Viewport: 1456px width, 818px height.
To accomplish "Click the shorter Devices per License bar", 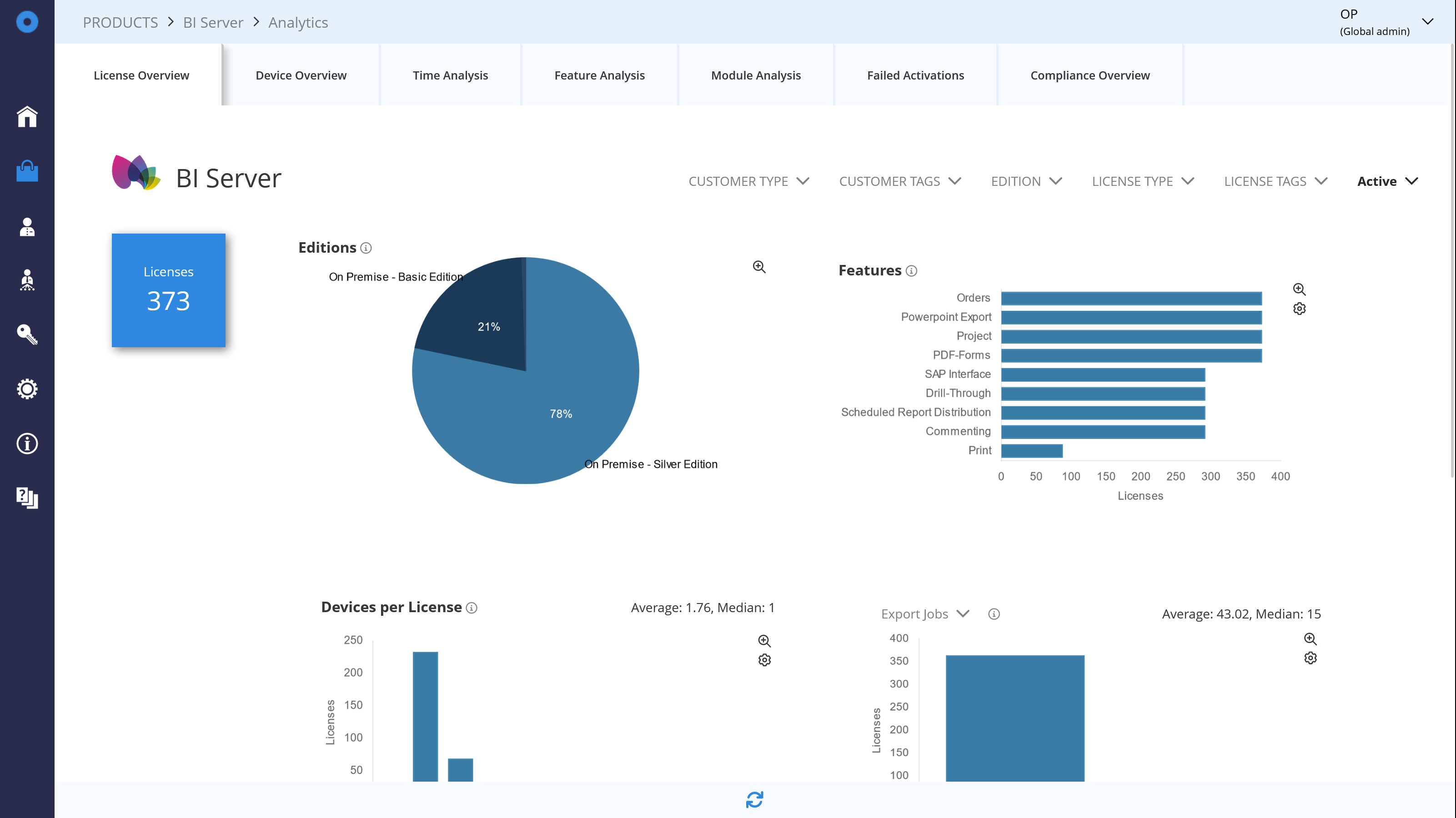I will pyautogui.click(x=460, y=770).
